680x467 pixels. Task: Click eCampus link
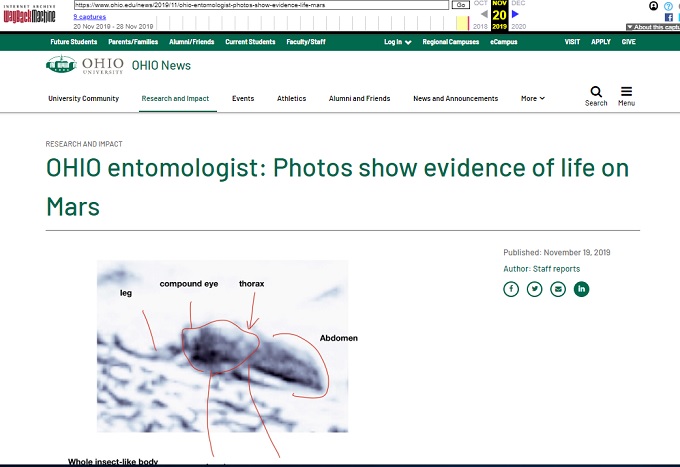(x=503, y=42)
